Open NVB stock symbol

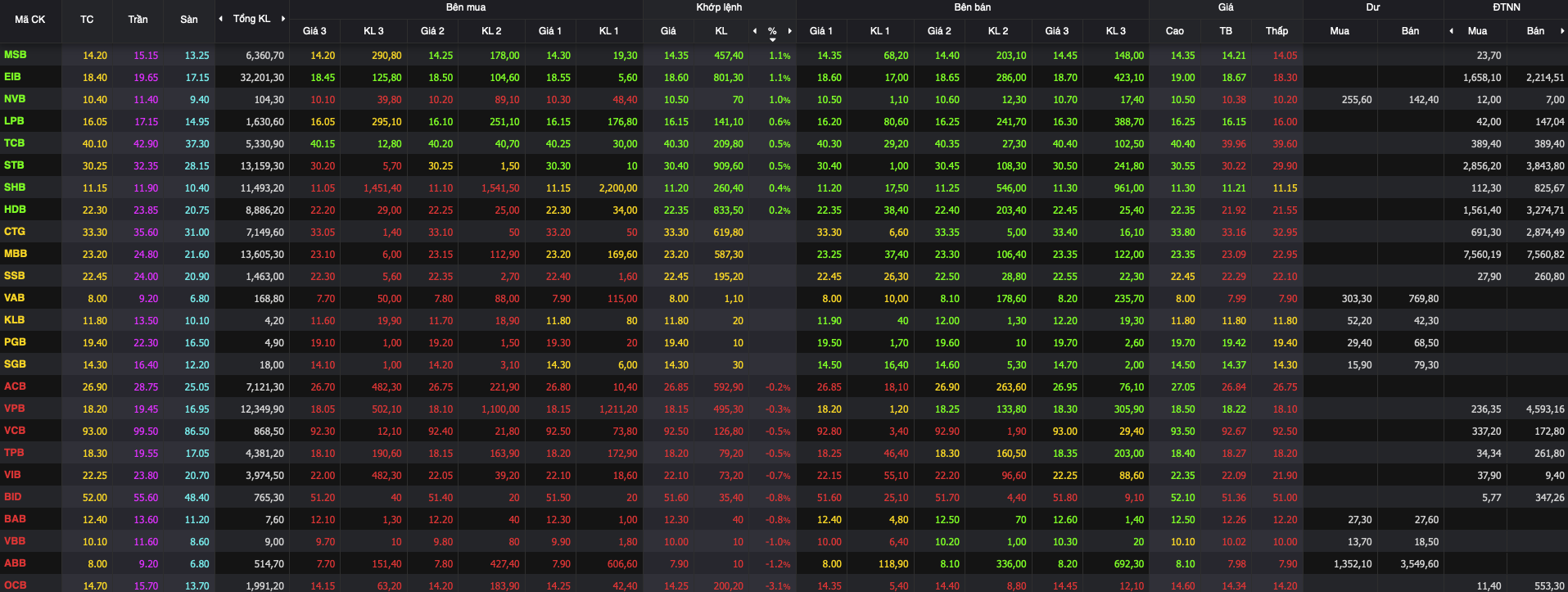(x=15, y=99)
